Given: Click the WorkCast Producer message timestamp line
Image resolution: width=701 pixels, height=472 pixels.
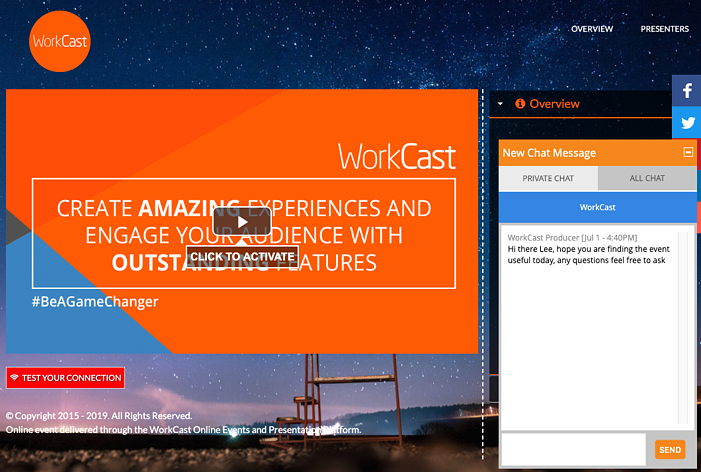Looking at the screenshot, I should point(572,238).
